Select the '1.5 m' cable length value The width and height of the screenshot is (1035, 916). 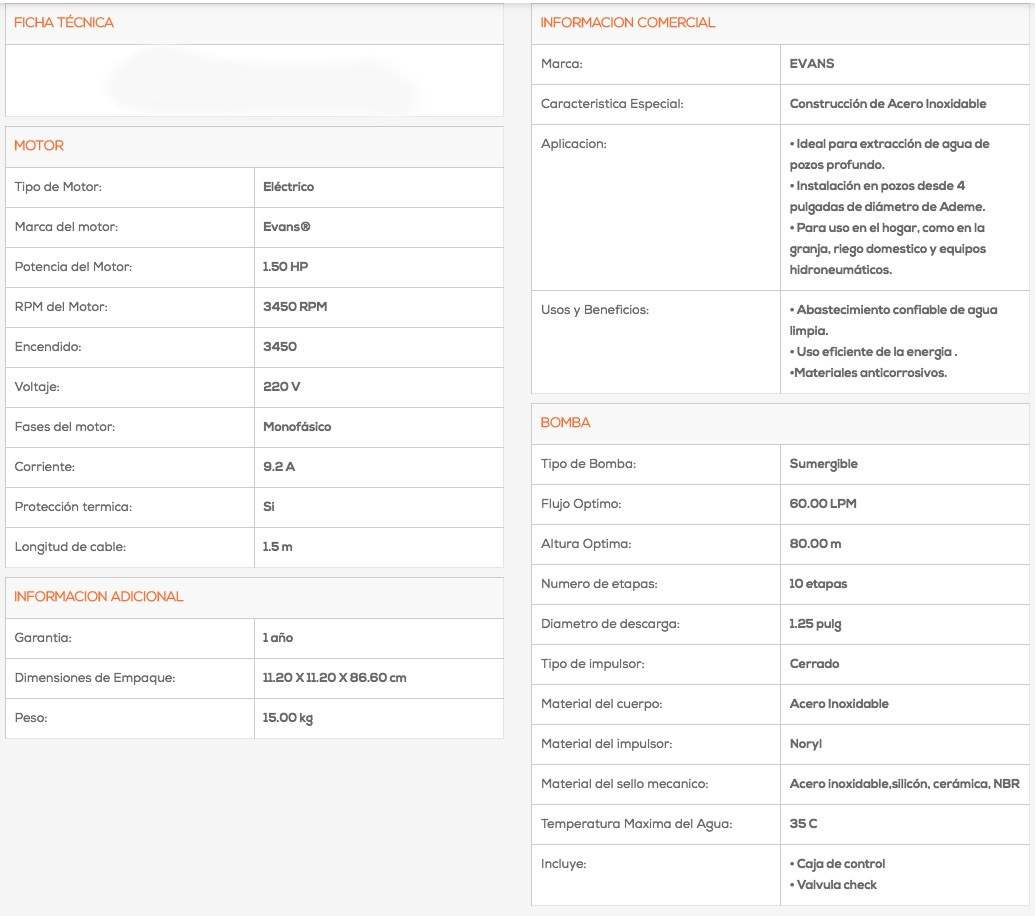(277, 547)
